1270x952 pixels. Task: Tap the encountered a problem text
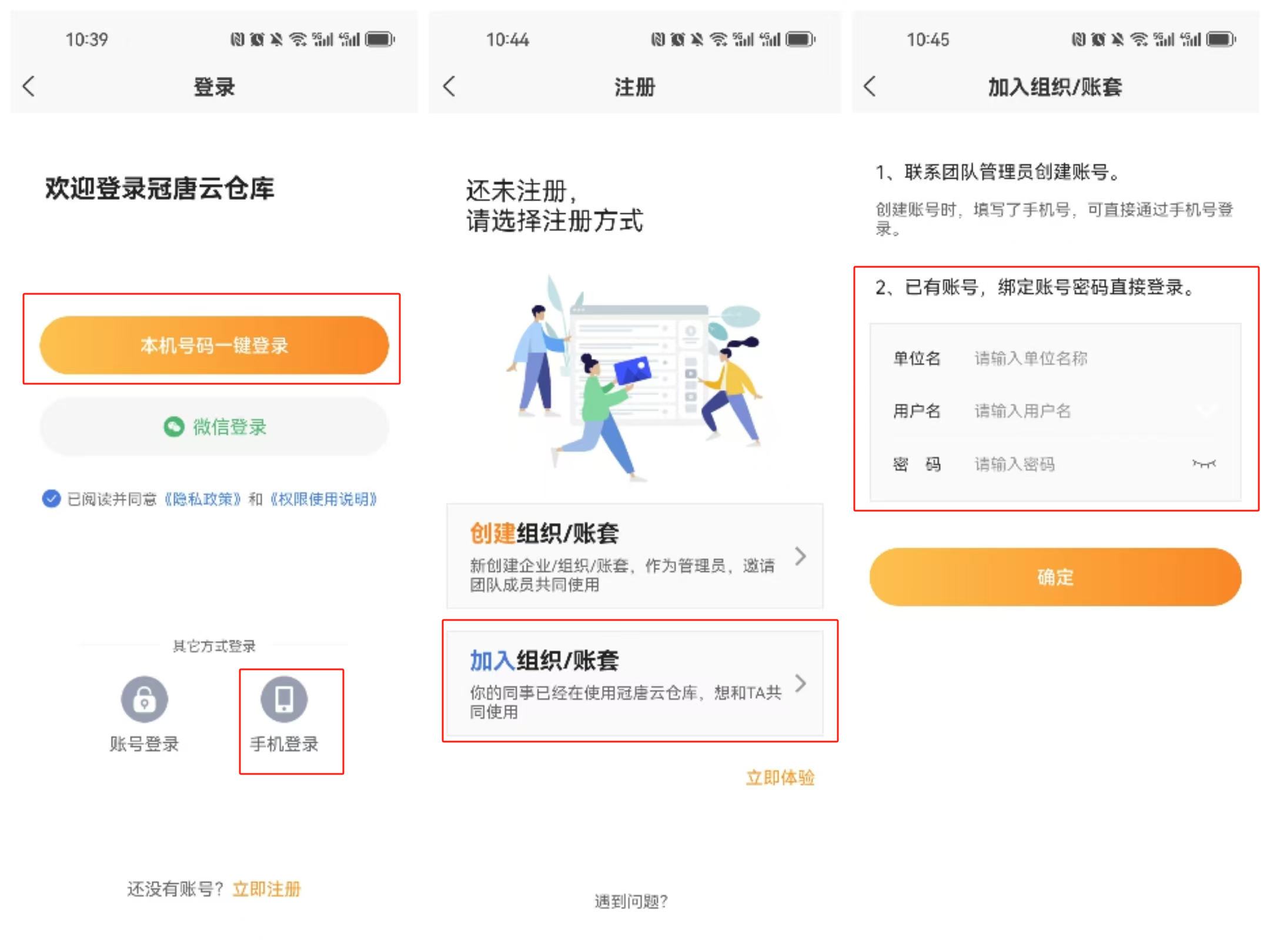click(x=631, y=901)
